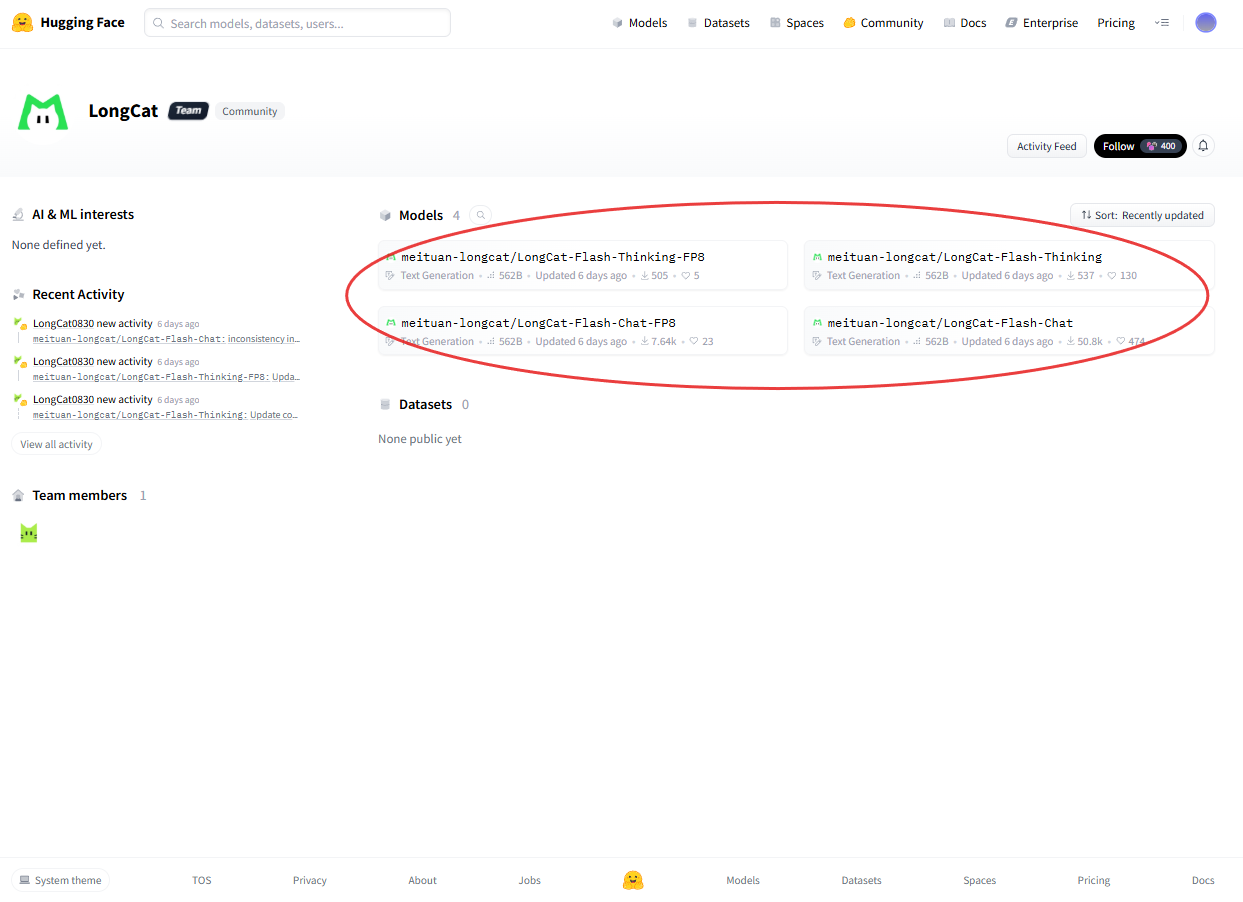
Task: Open Community in top navigation
Action: (883, 22)
